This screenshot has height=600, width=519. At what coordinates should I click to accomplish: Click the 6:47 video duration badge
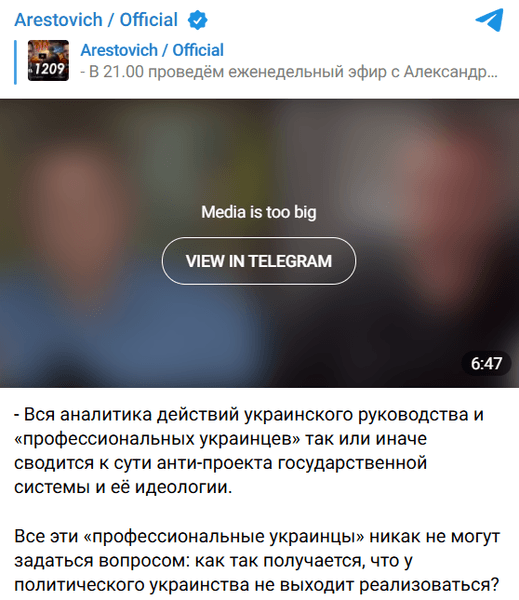(x=486, y=363)
